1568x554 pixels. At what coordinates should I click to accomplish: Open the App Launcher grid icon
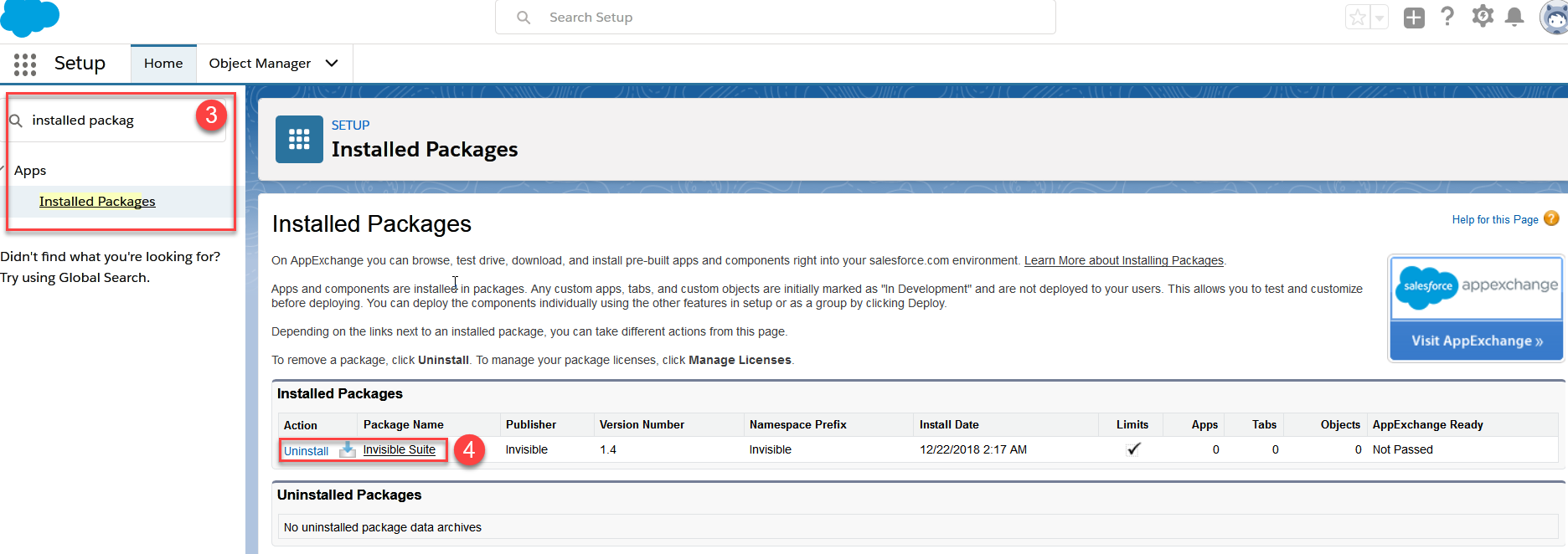tap(25, 64)
